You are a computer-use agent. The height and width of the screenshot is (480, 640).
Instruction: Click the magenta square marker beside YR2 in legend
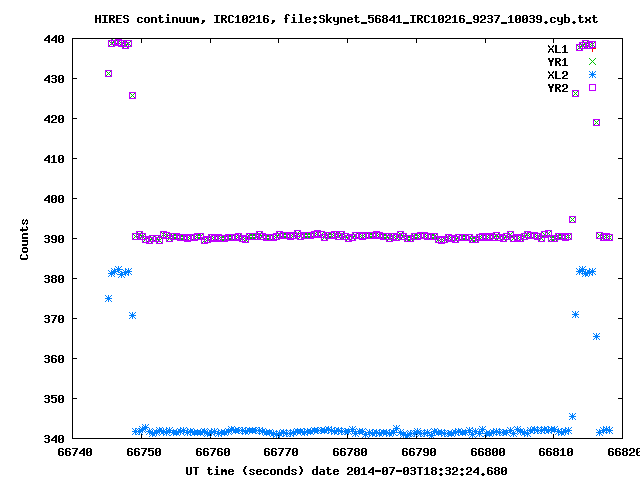pos(592,87)
